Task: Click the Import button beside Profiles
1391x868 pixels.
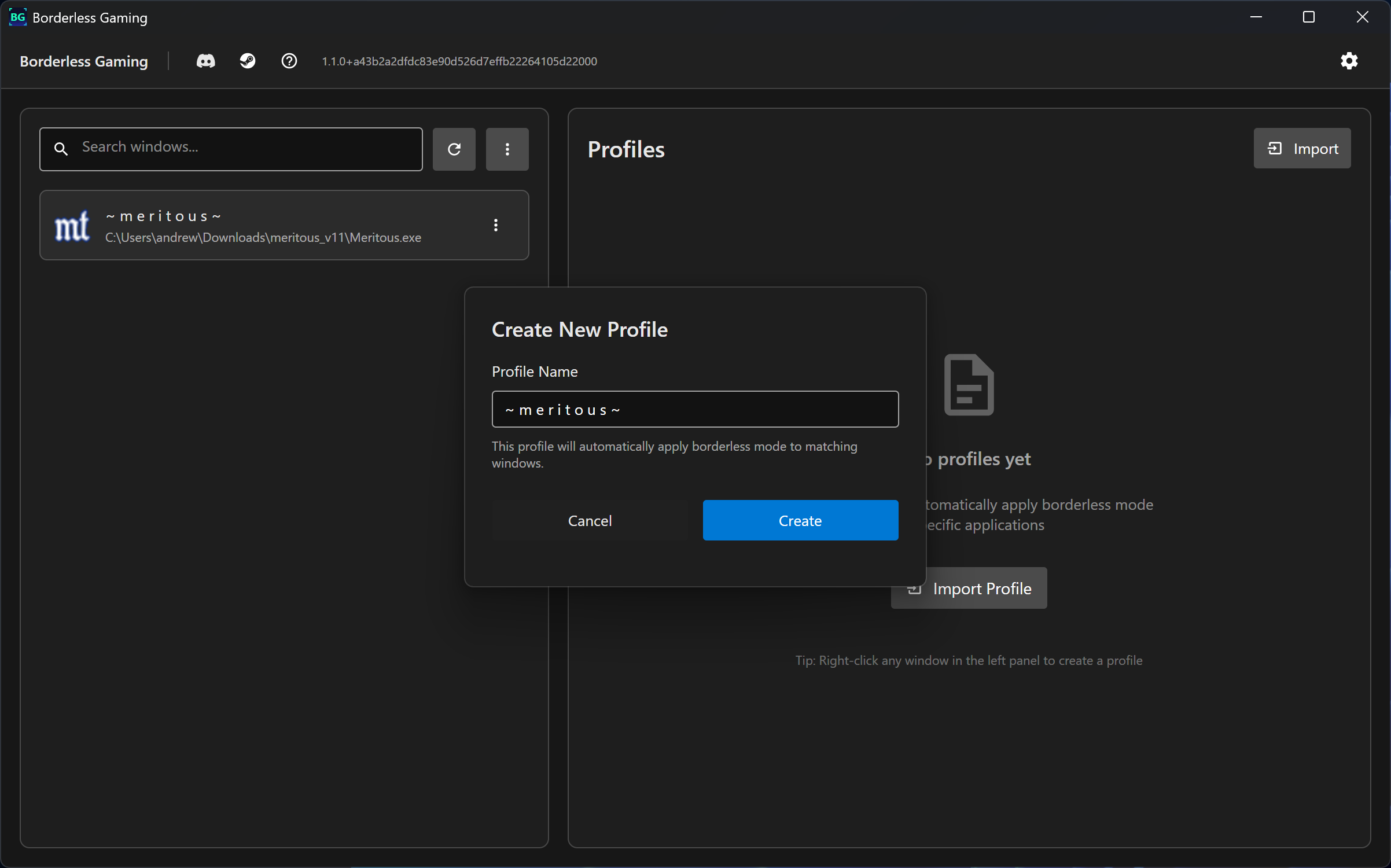Action: [1302, 149]
